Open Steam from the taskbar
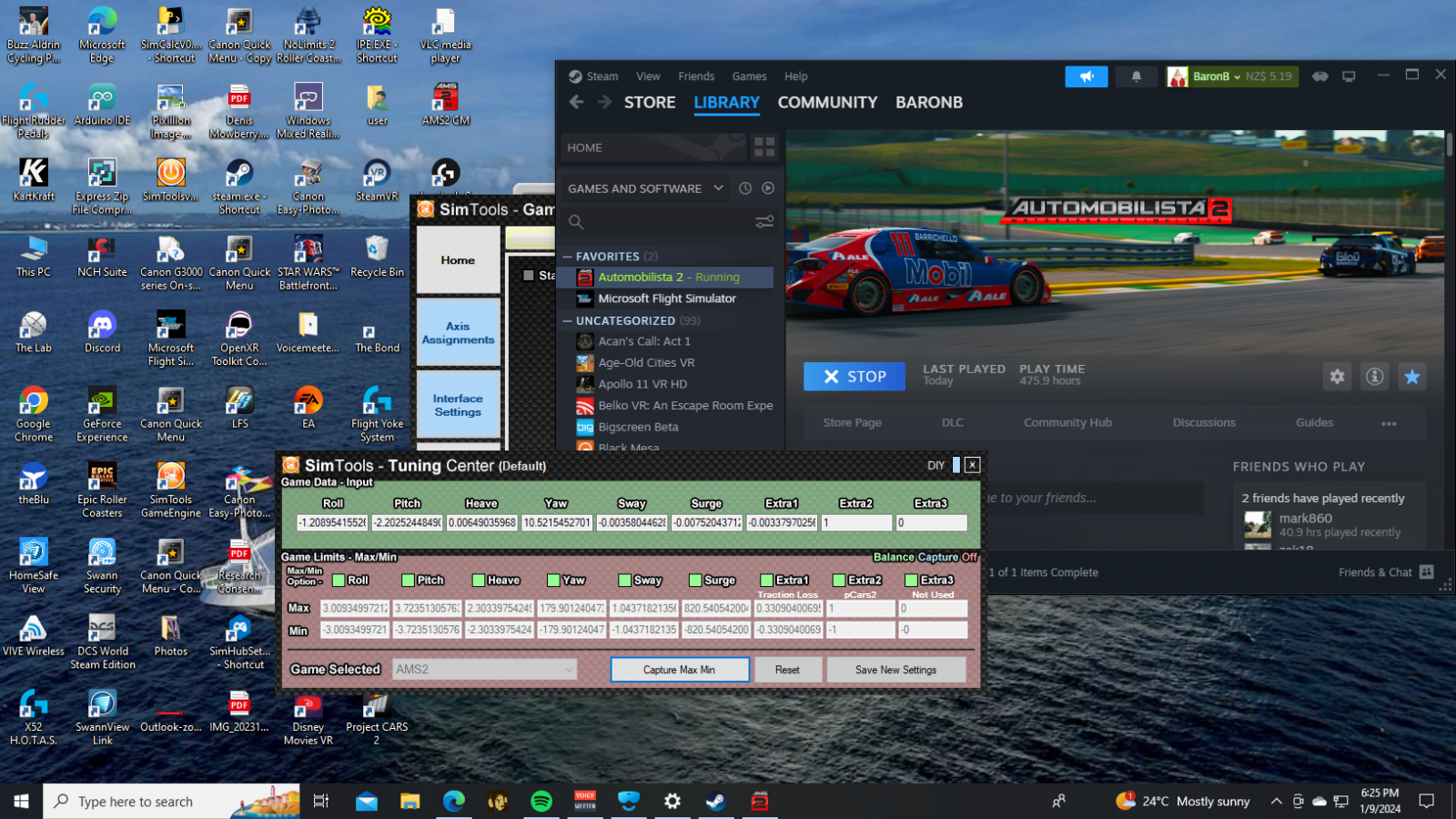The image size is (1456, 819). pyautogui.click(x=716, y=801)
